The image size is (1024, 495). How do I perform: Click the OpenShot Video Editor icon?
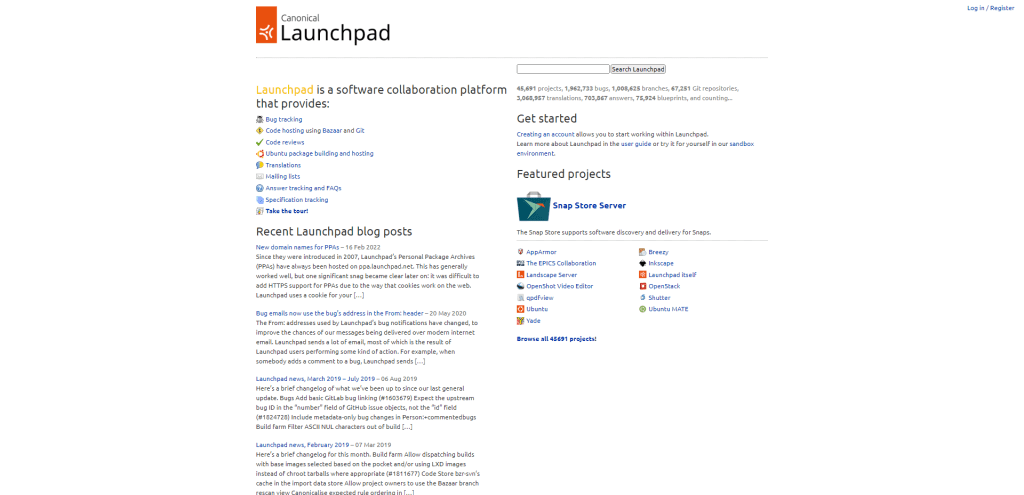520,286
